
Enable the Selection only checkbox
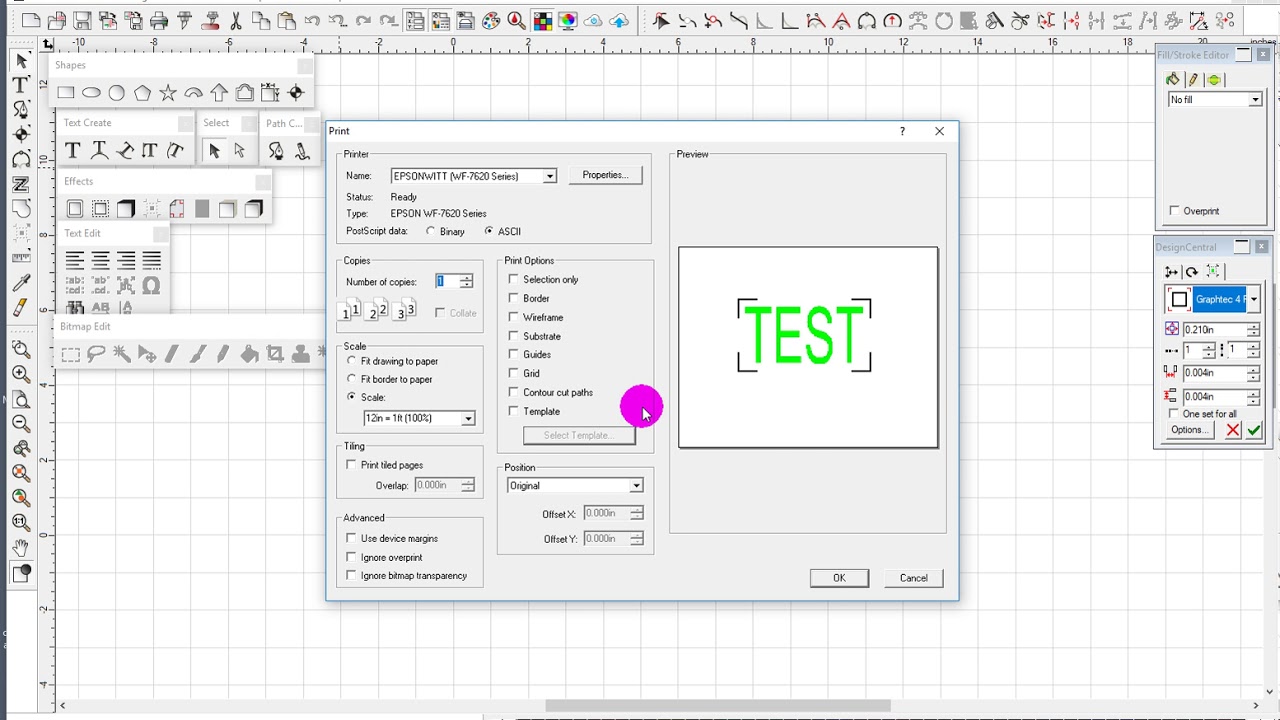(514, 279)
